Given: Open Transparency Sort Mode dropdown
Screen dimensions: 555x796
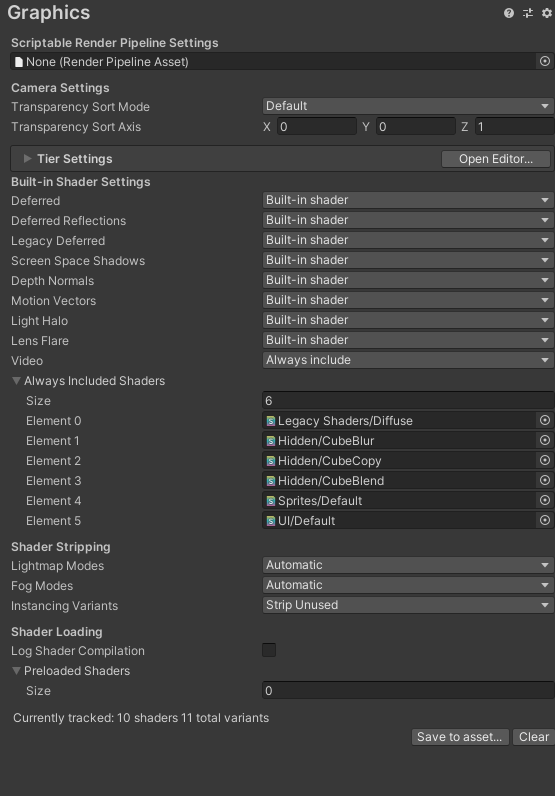Looking at the screenshot, I should point(408,106).
